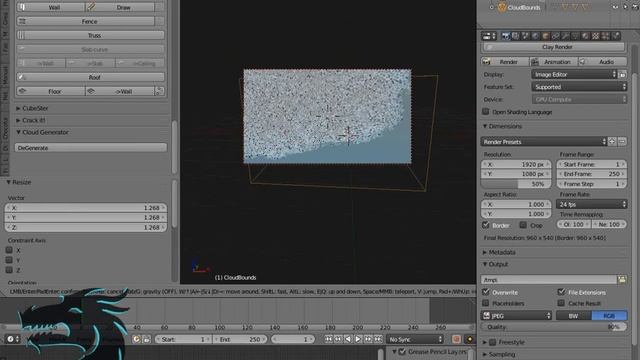Select the BW color mode
This screenshot has width=640, height=360.
coord(573,316)
